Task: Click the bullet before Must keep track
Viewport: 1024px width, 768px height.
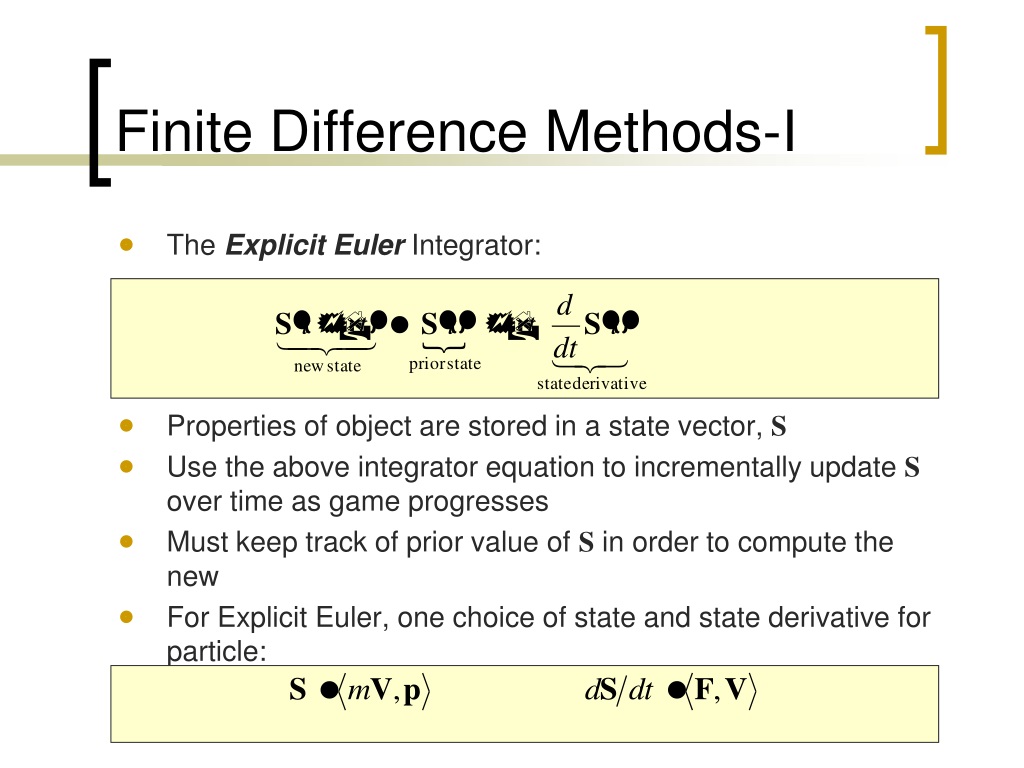Action: 127,542
